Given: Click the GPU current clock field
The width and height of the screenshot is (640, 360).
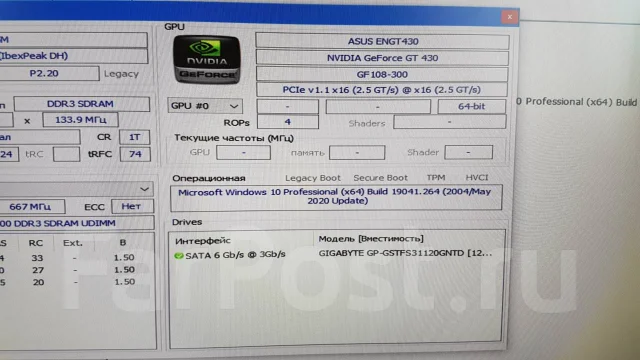Looking at the screenshot, I should 243,153.
